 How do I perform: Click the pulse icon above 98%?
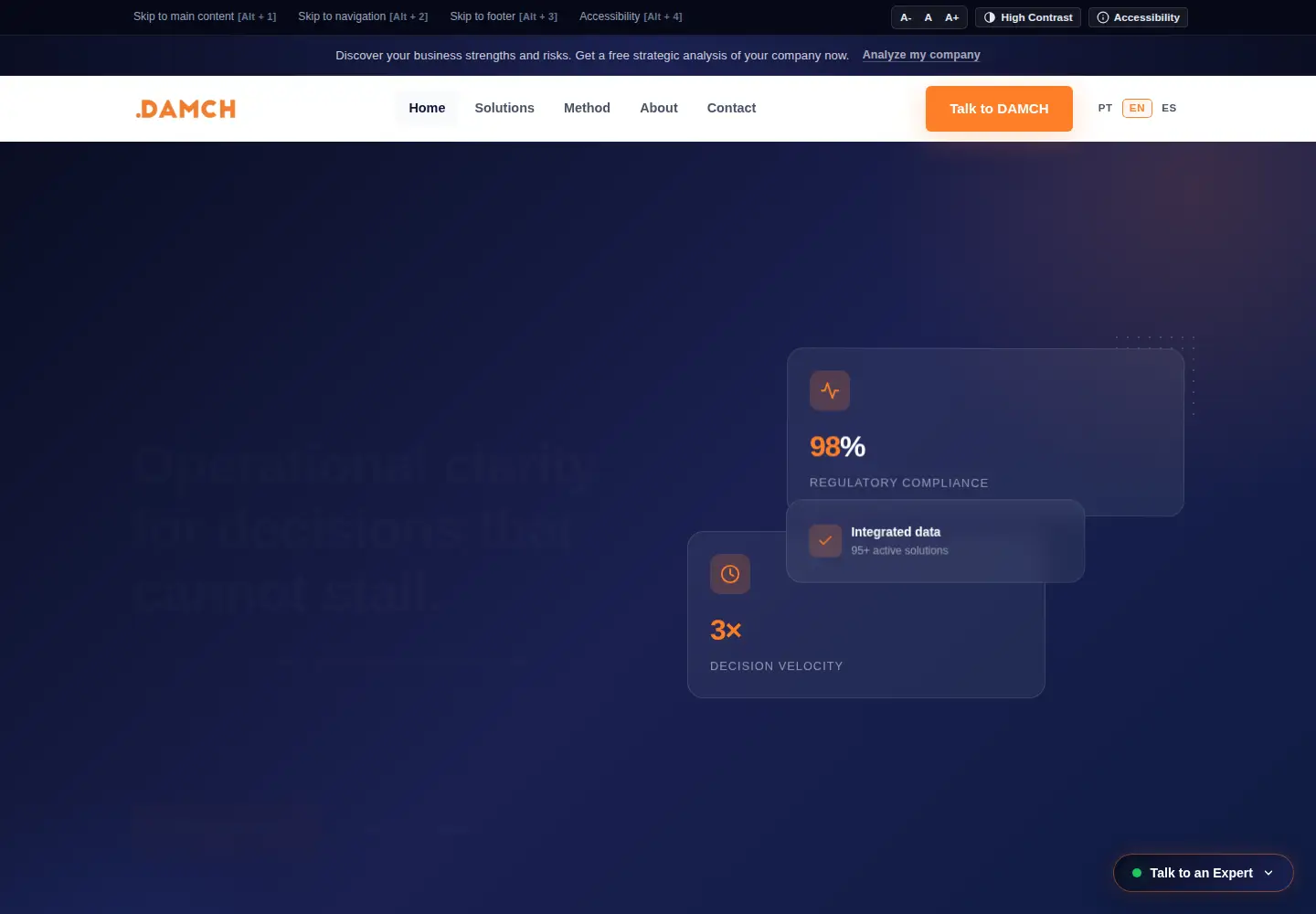coord(830,391)
